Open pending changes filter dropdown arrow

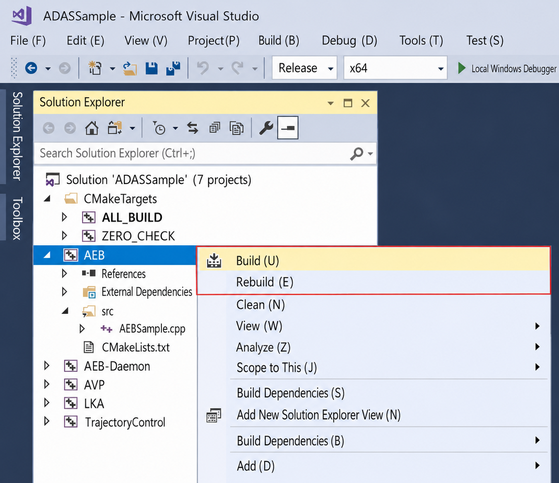tap(175, 128)
